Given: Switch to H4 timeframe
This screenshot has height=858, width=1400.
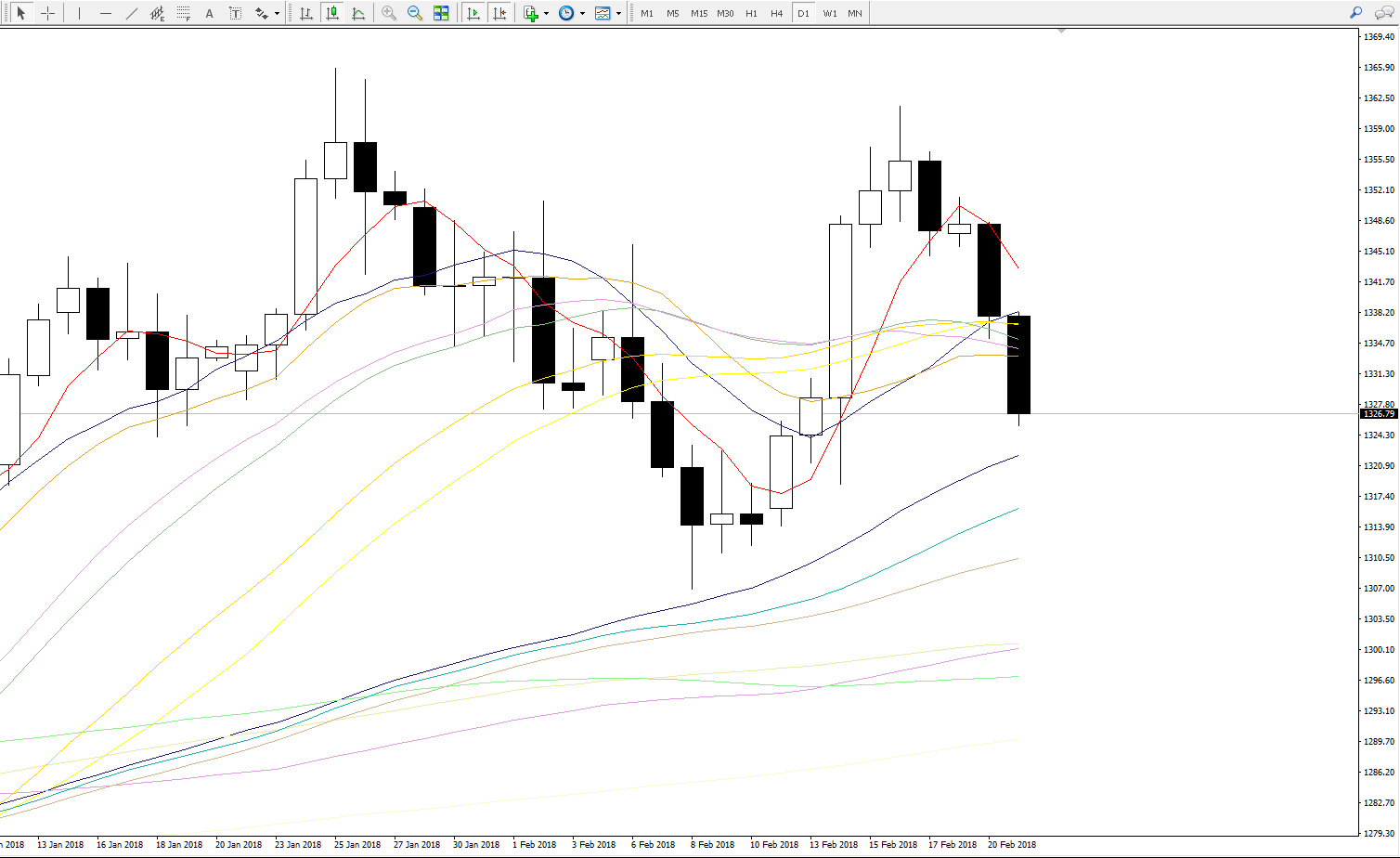Looking at the screenshot, I should click(x=777, y=13).
